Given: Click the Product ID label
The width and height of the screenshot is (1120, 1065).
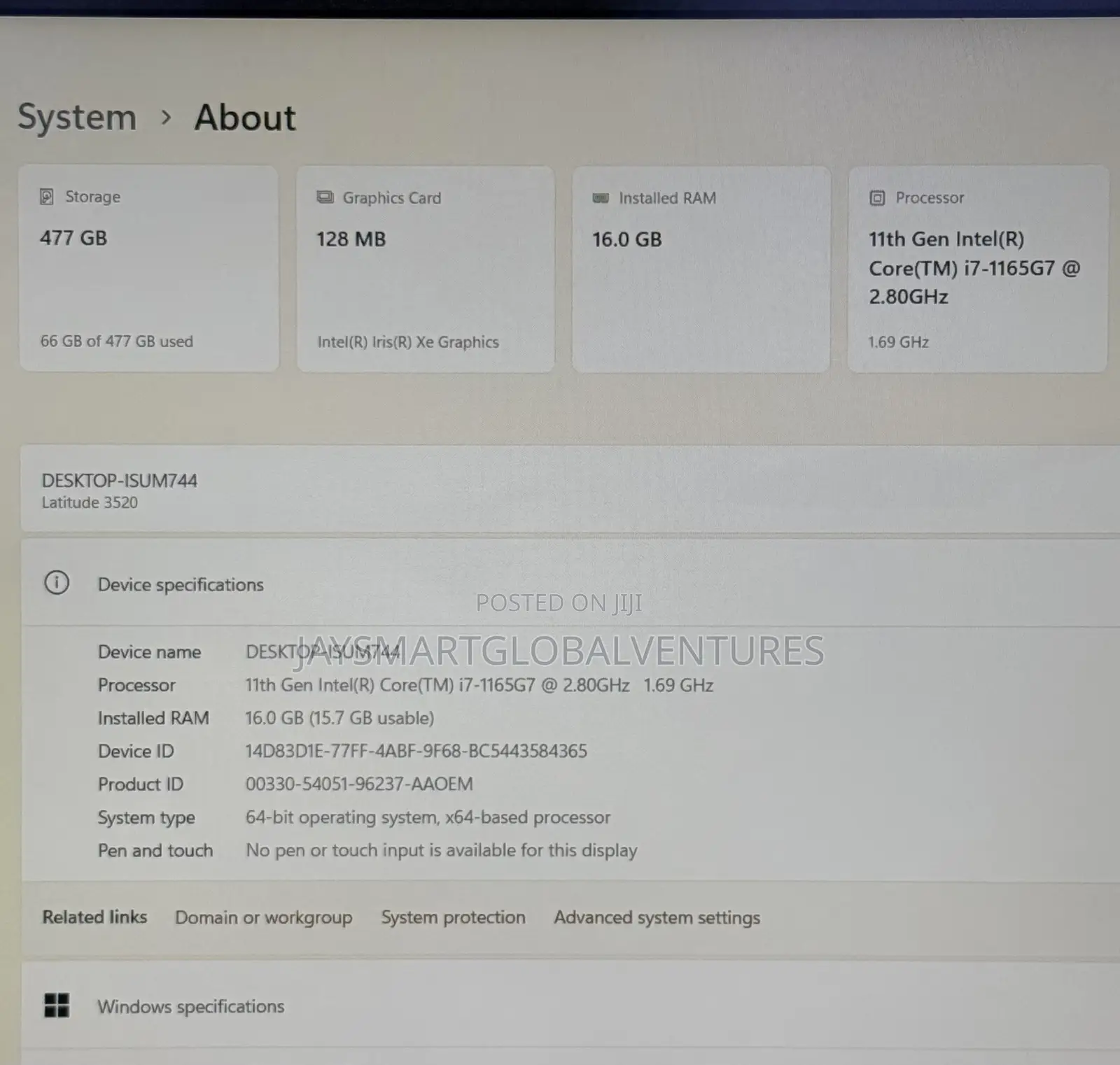Looking at the screenshot, I should coord(140,784).
